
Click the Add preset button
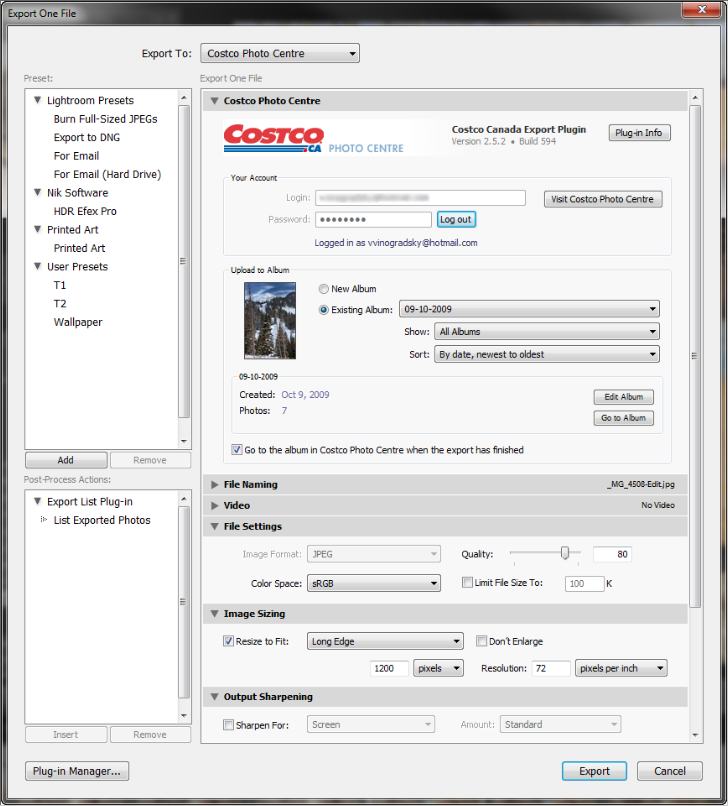[x=66, y=460]
